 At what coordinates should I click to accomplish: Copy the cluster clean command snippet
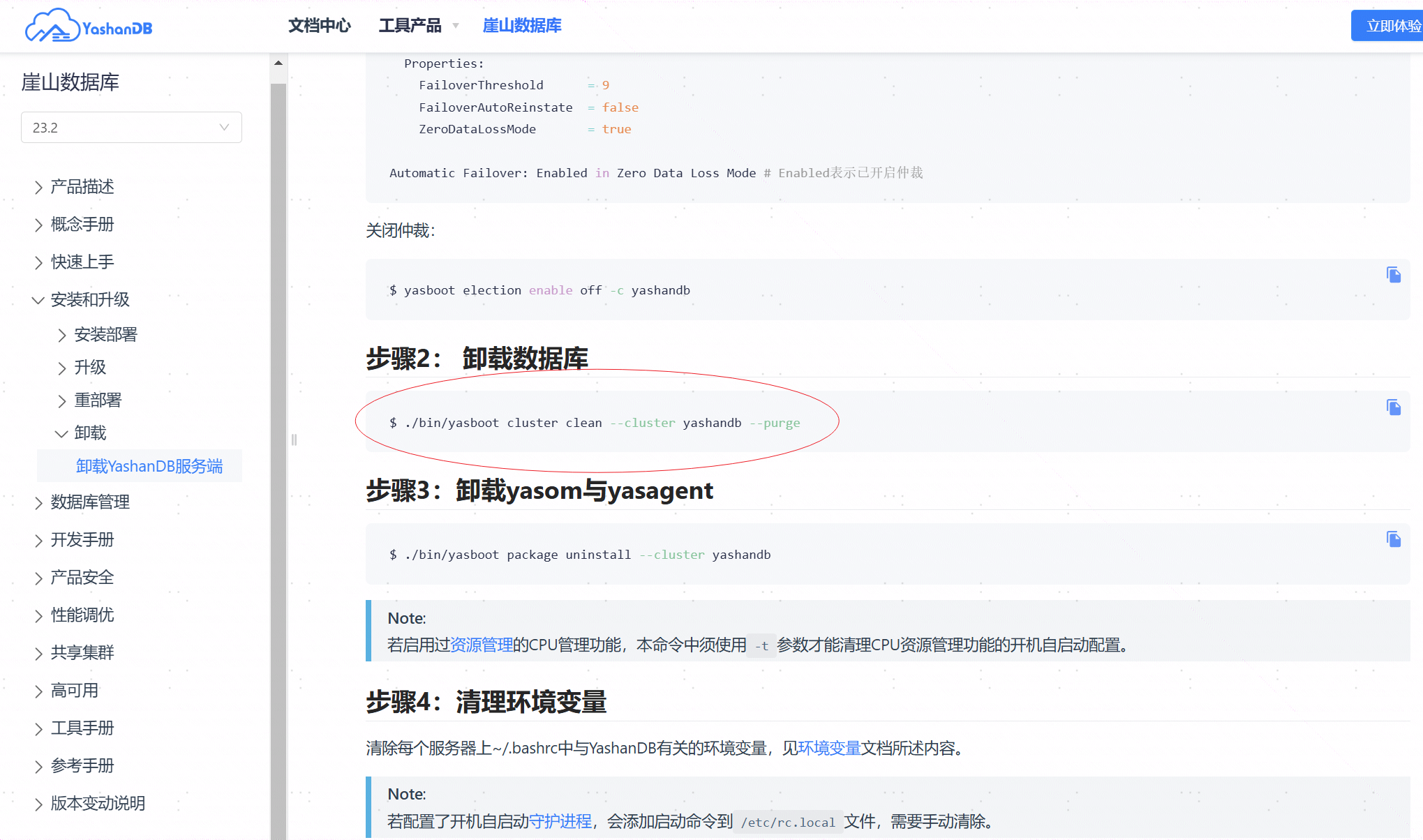[1393, 407]
